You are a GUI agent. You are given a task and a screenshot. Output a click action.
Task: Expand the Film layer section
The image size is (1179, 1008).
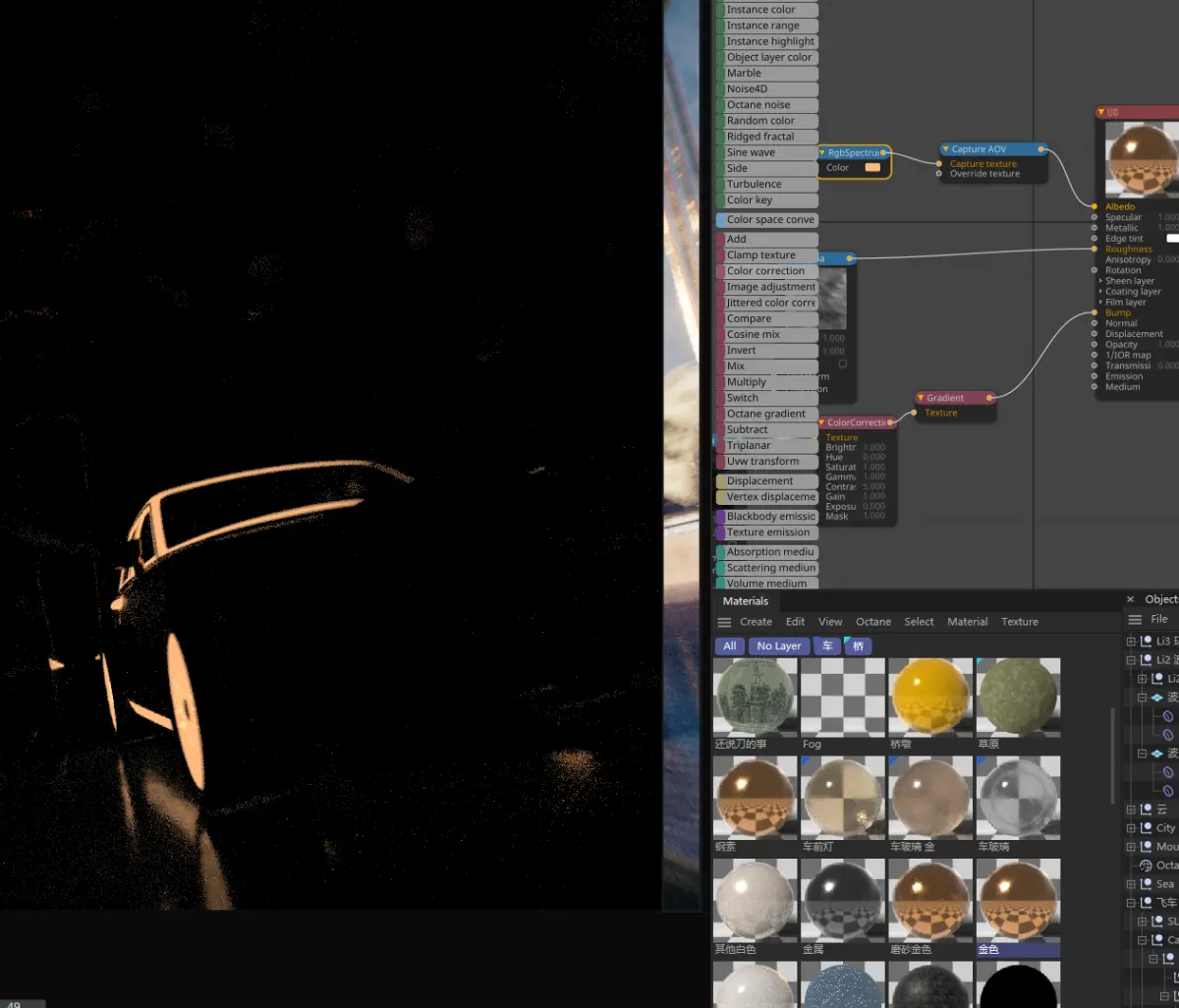(x=1100, y=302)
